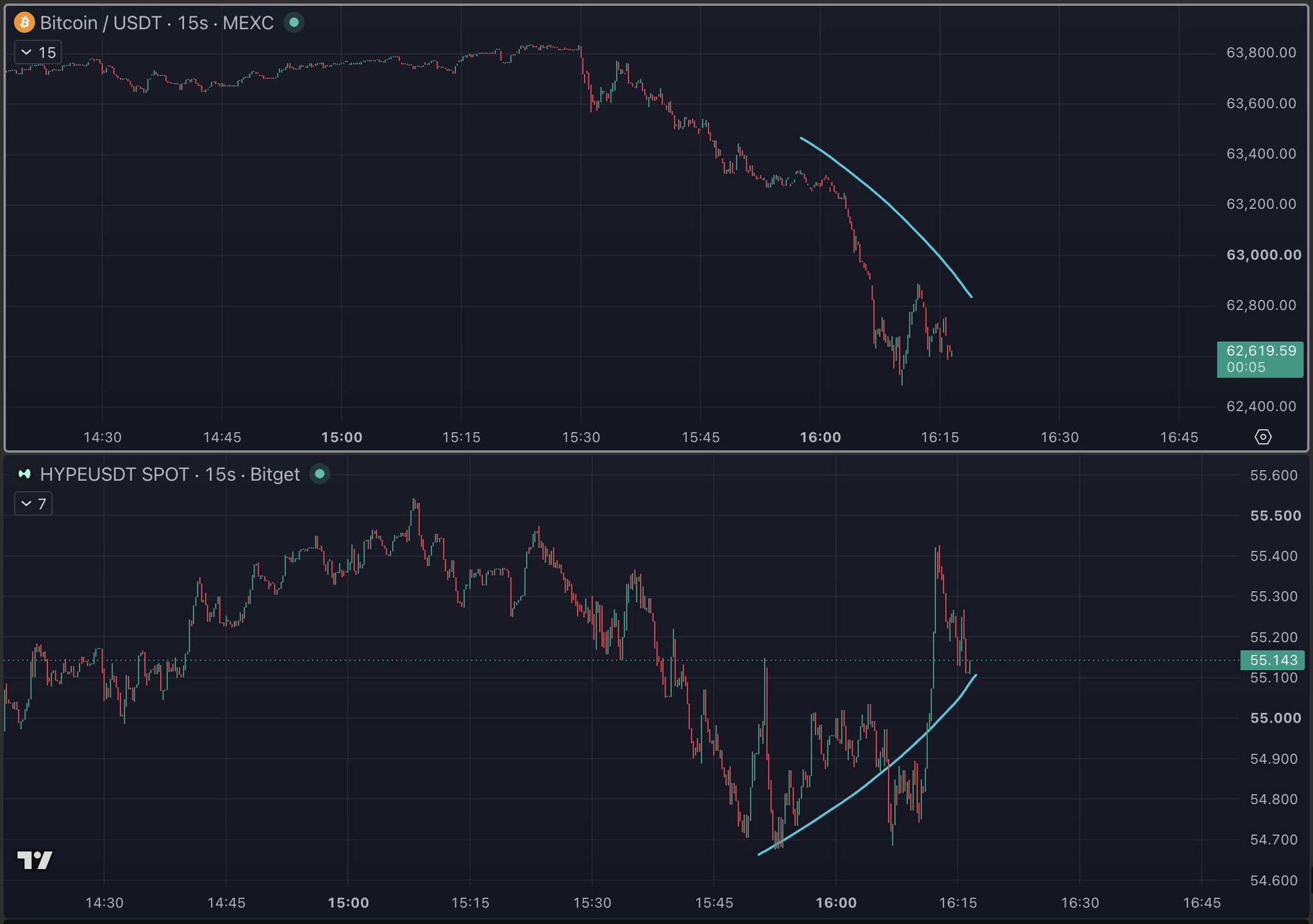This screenshot has width=1313, height=924.
Task: Select 15:45 on the Bitcoin chart time axis
Action: (x=701, y=437)
